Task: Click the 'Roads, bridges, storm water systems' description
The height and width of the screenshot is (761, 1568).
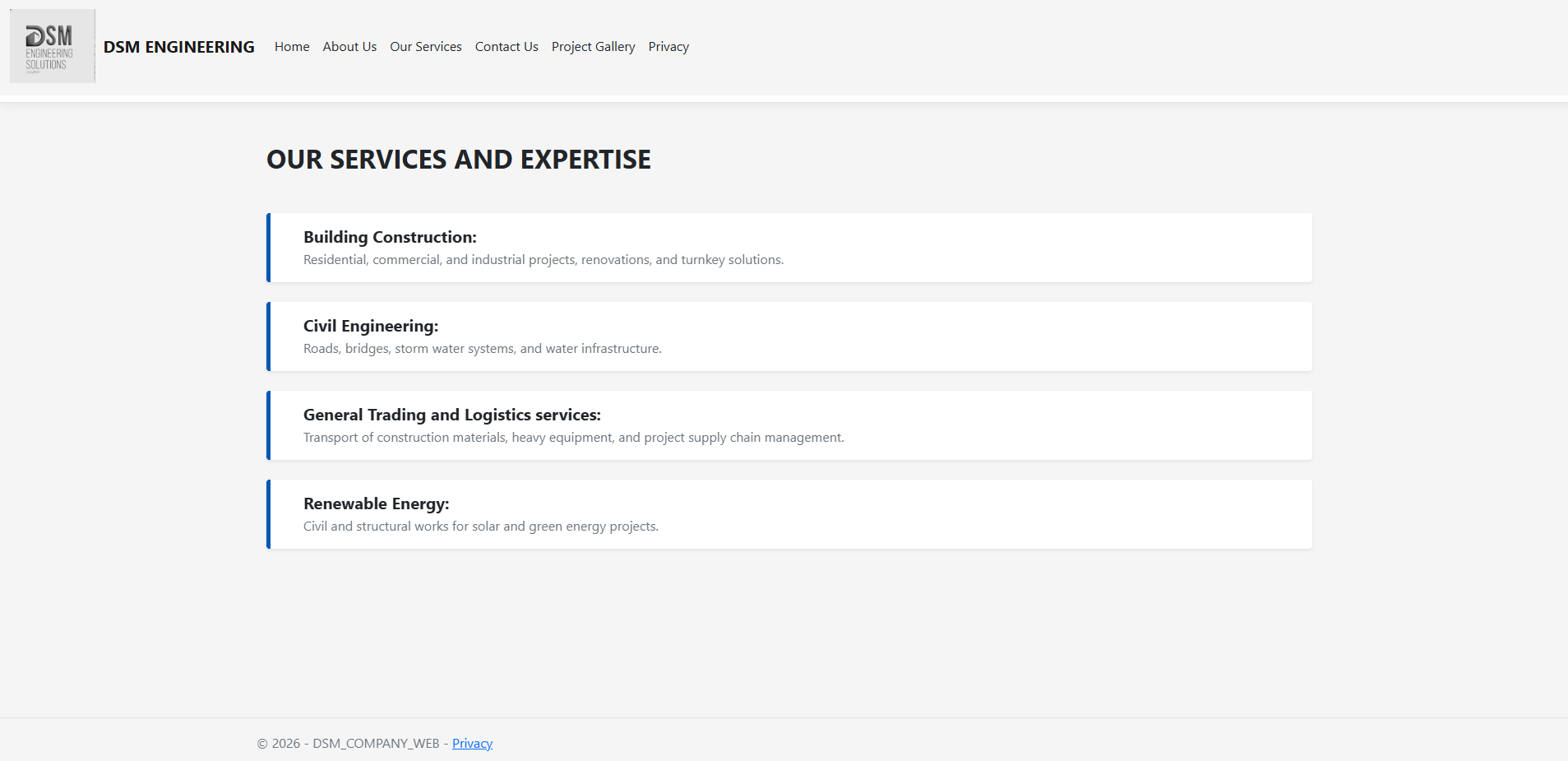Action: pyautogui.click(x=483, y=349)
